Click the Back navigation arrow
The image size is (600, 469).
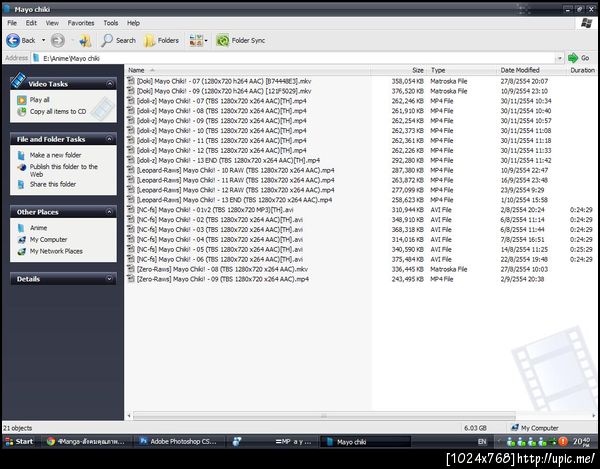point(13,41)
